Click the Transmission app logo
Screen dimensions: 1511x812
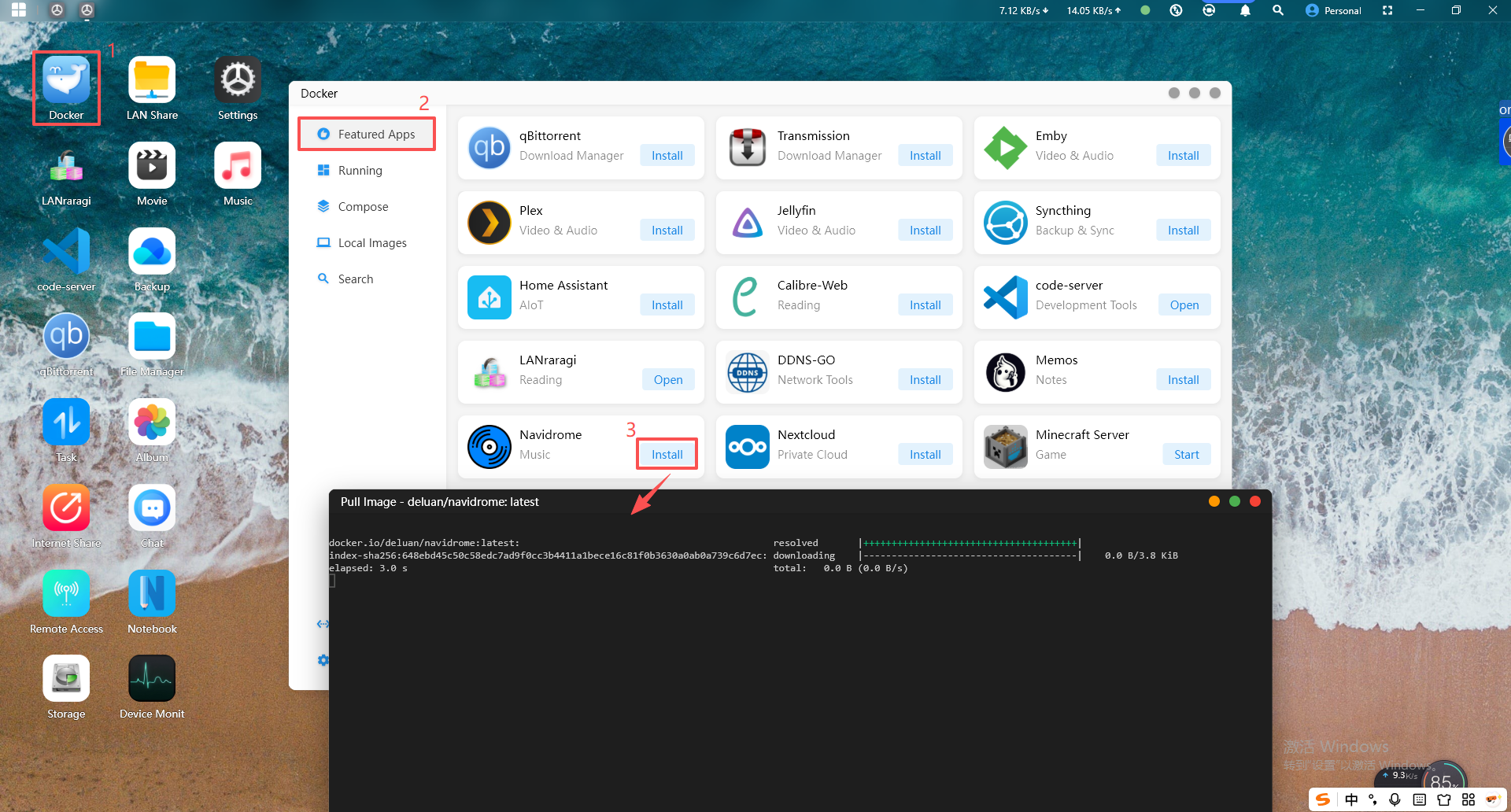pyautogui.click(x=748, y=148)
